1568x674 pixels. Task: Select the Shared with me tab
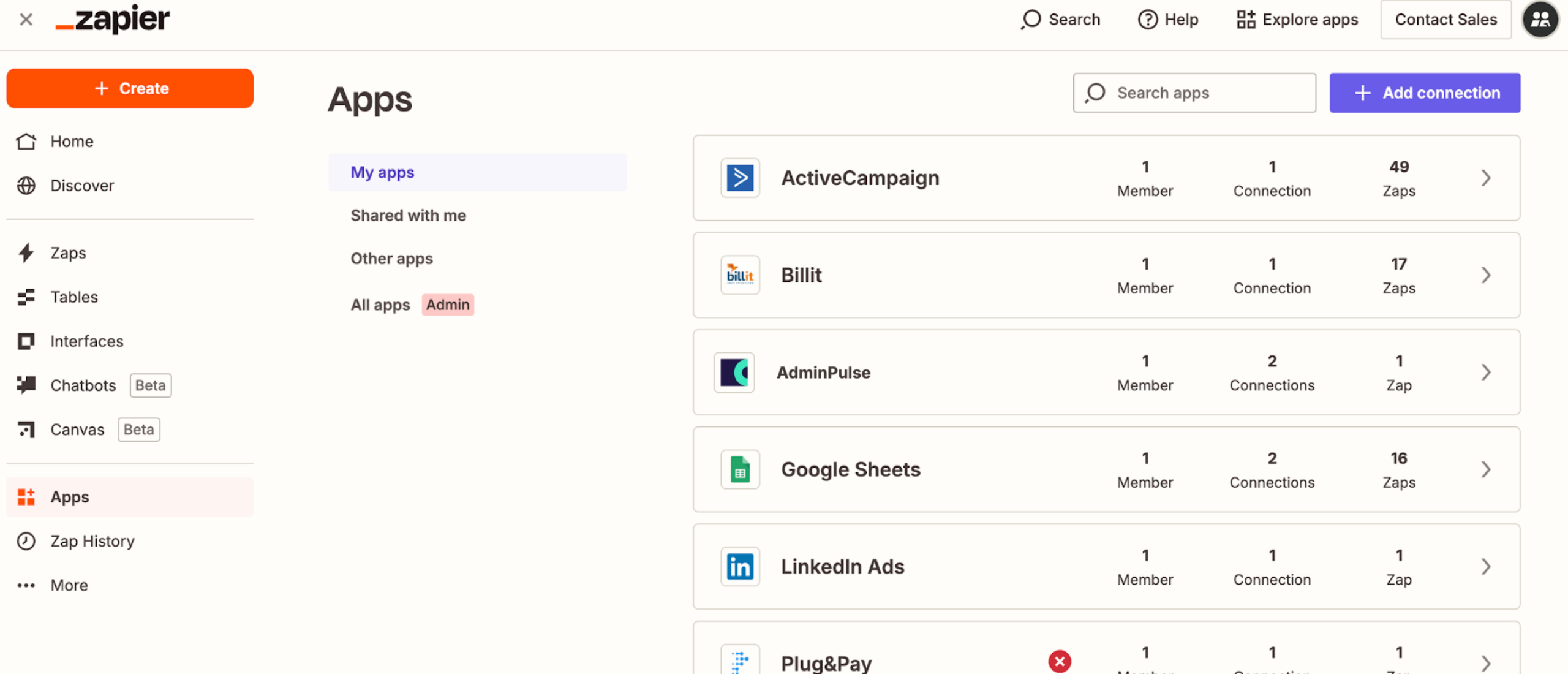(x=408, y=215)
